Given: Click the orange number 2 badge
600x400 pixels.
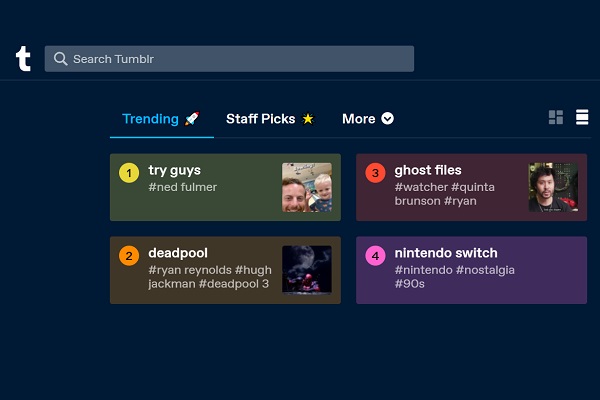Looking at the screenshot, I should [129, 256].
